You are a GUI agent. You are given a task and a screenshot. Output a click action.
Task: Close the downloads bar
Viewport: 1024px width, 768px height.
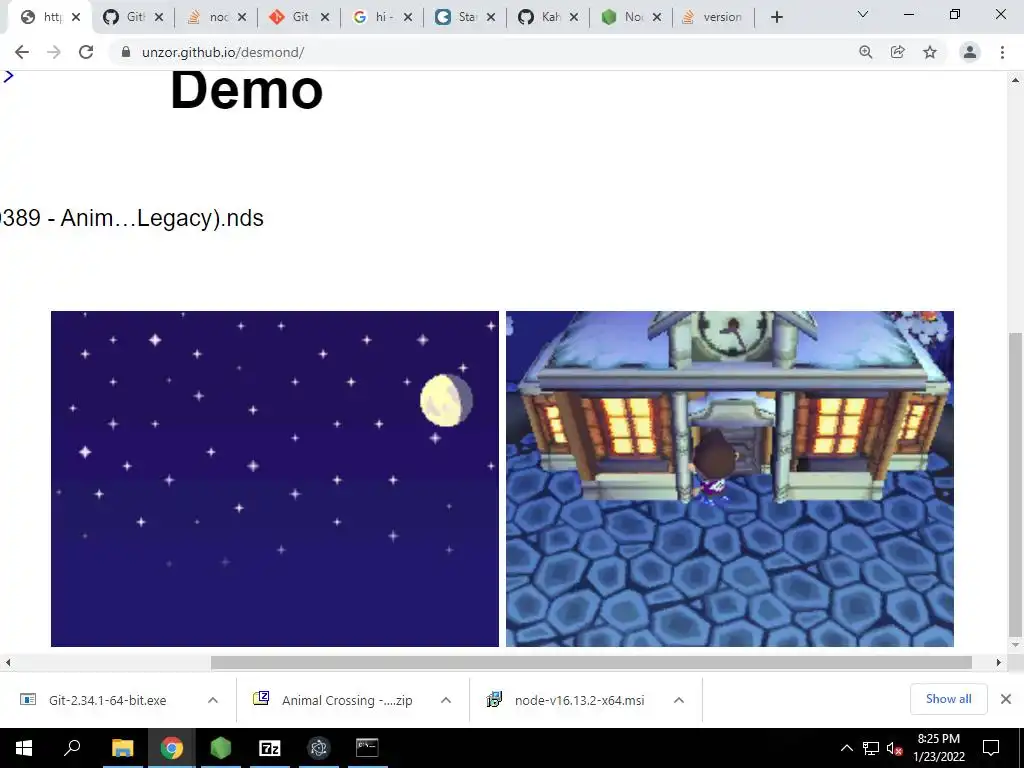click(1006, 699)
